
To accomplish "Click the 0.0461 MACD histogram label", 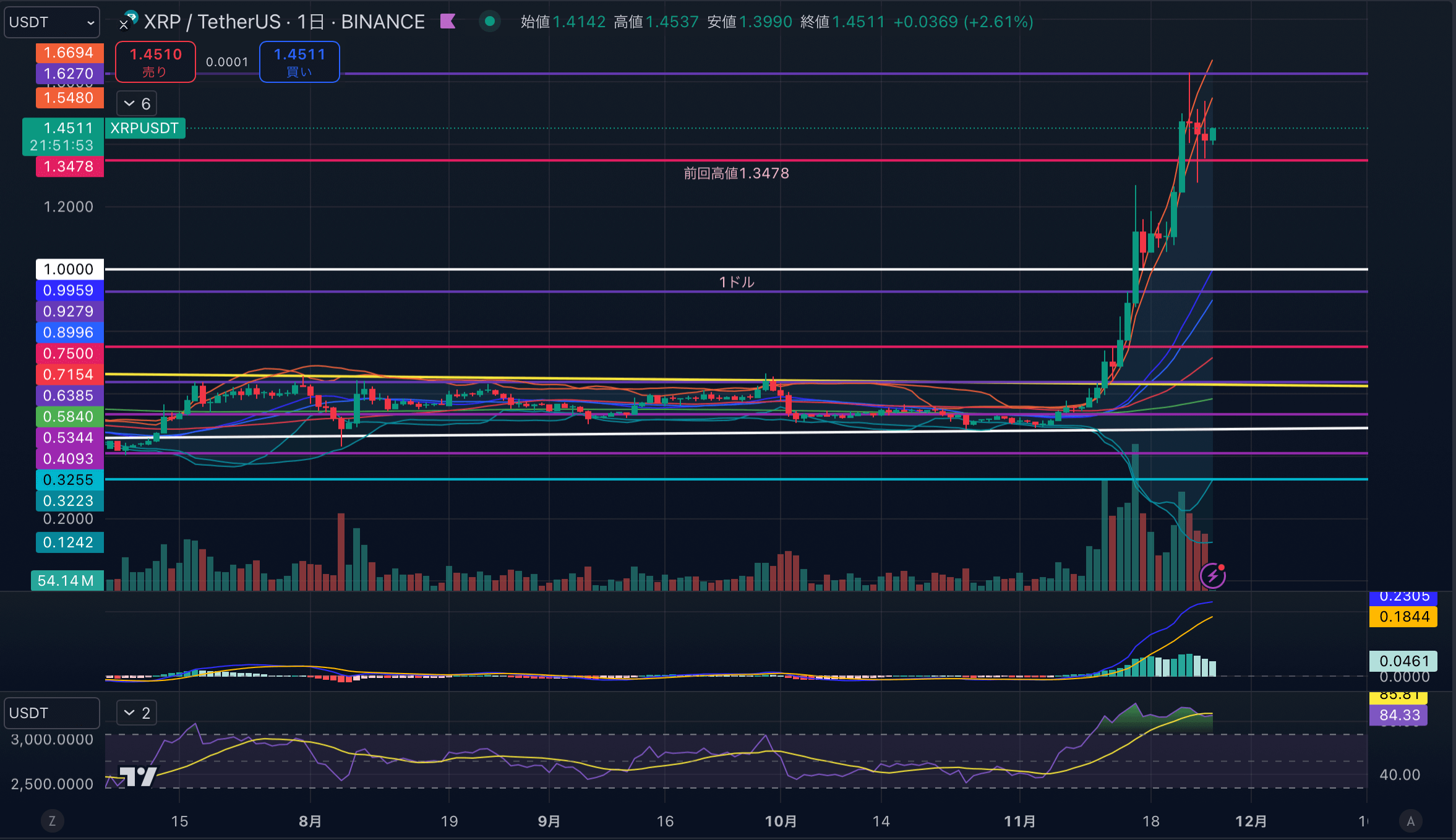I will 1403,661.
